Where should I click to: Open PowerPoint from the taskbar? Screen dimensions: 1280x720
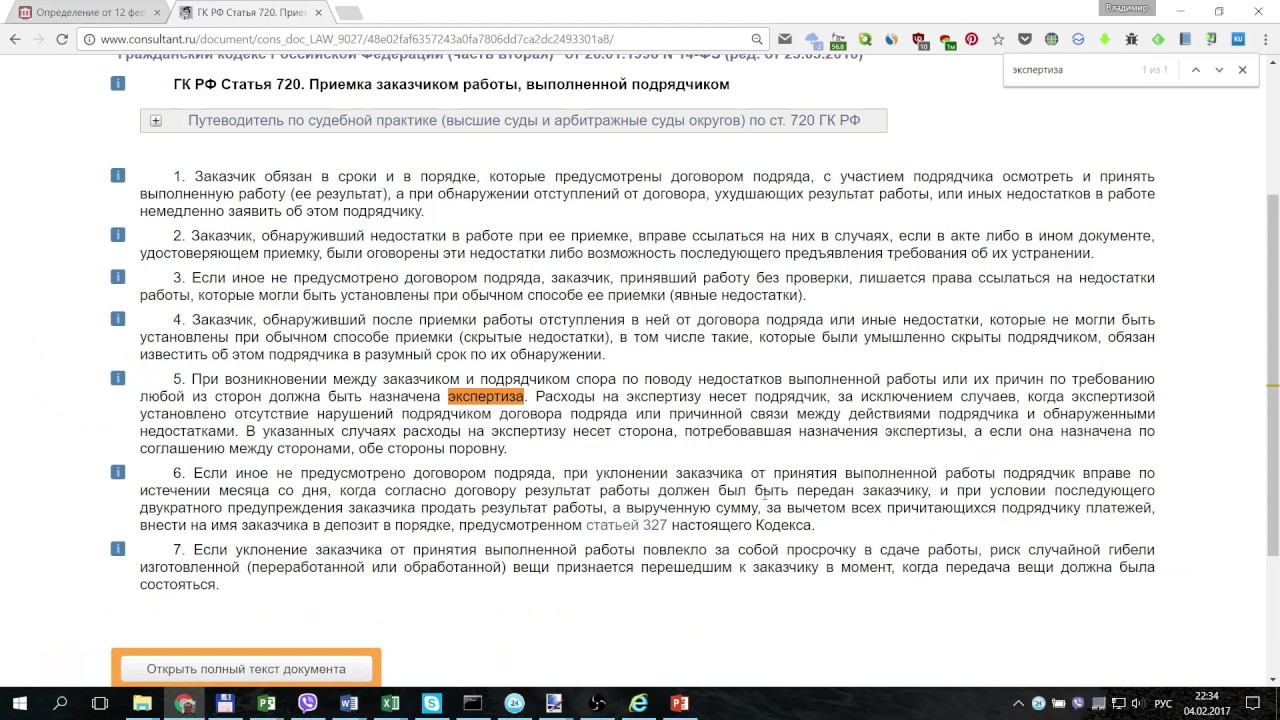(680, 703)
